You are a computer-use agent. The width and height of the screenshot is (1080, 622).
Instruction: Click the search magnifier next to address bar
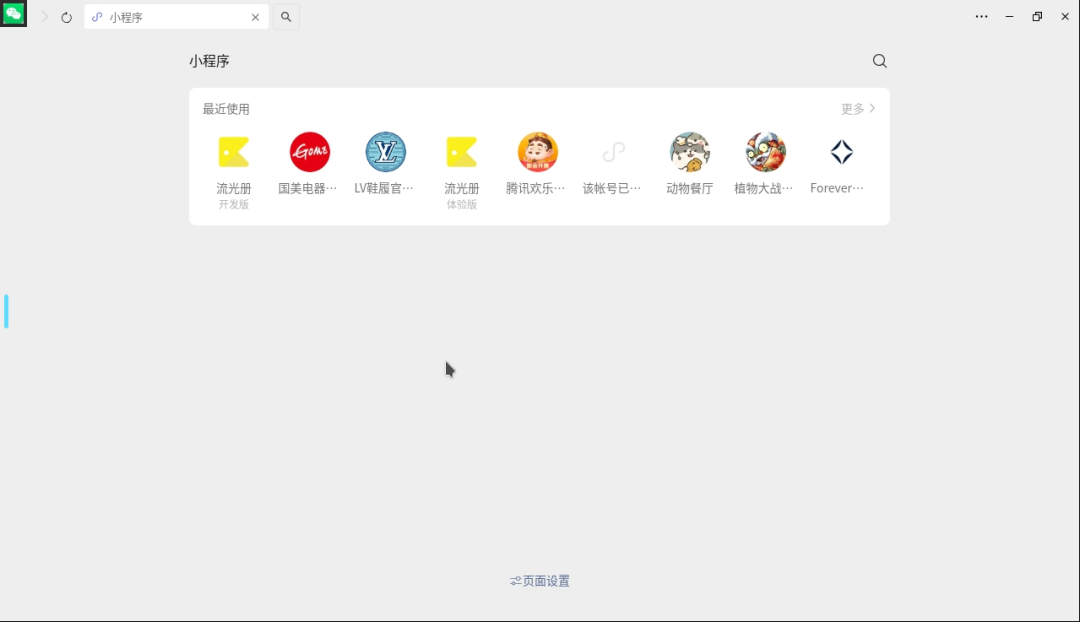[286, 17]
